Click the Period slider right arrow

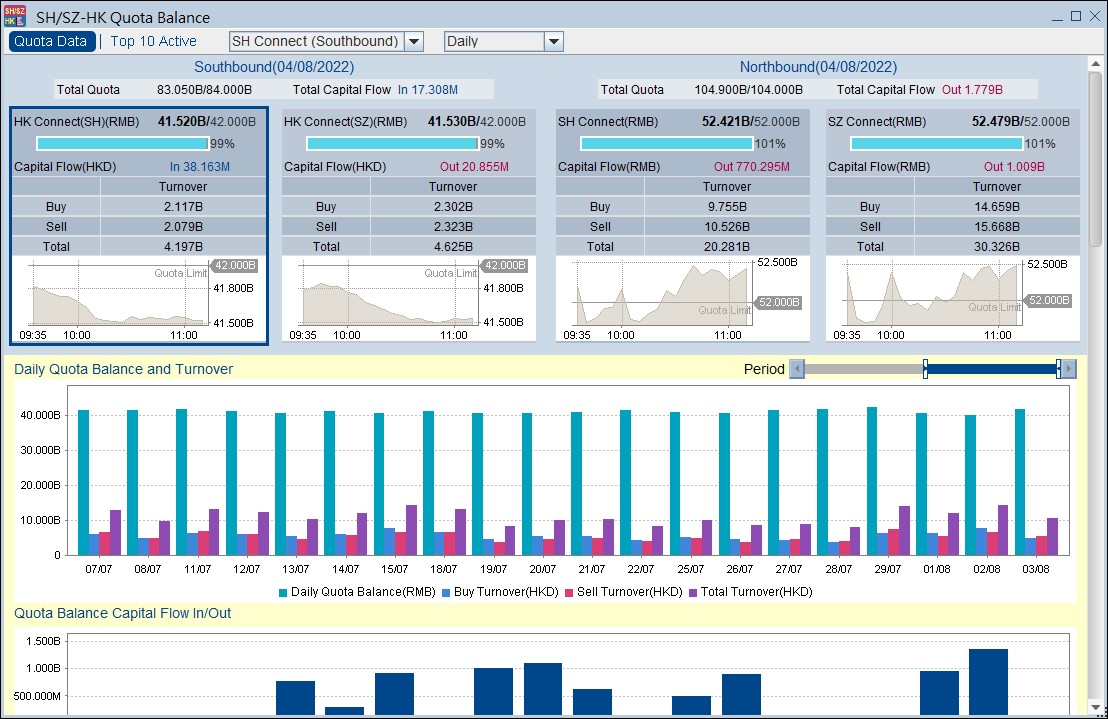pos(1070,369)
